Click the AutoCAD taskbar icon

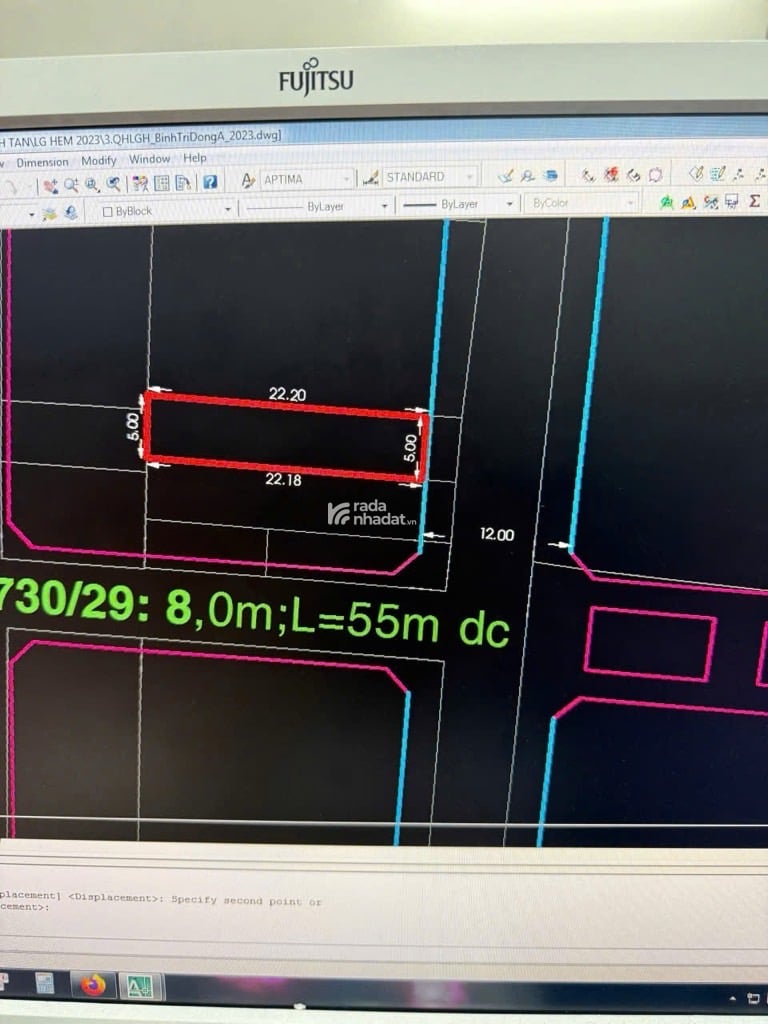tap(140, 986)
